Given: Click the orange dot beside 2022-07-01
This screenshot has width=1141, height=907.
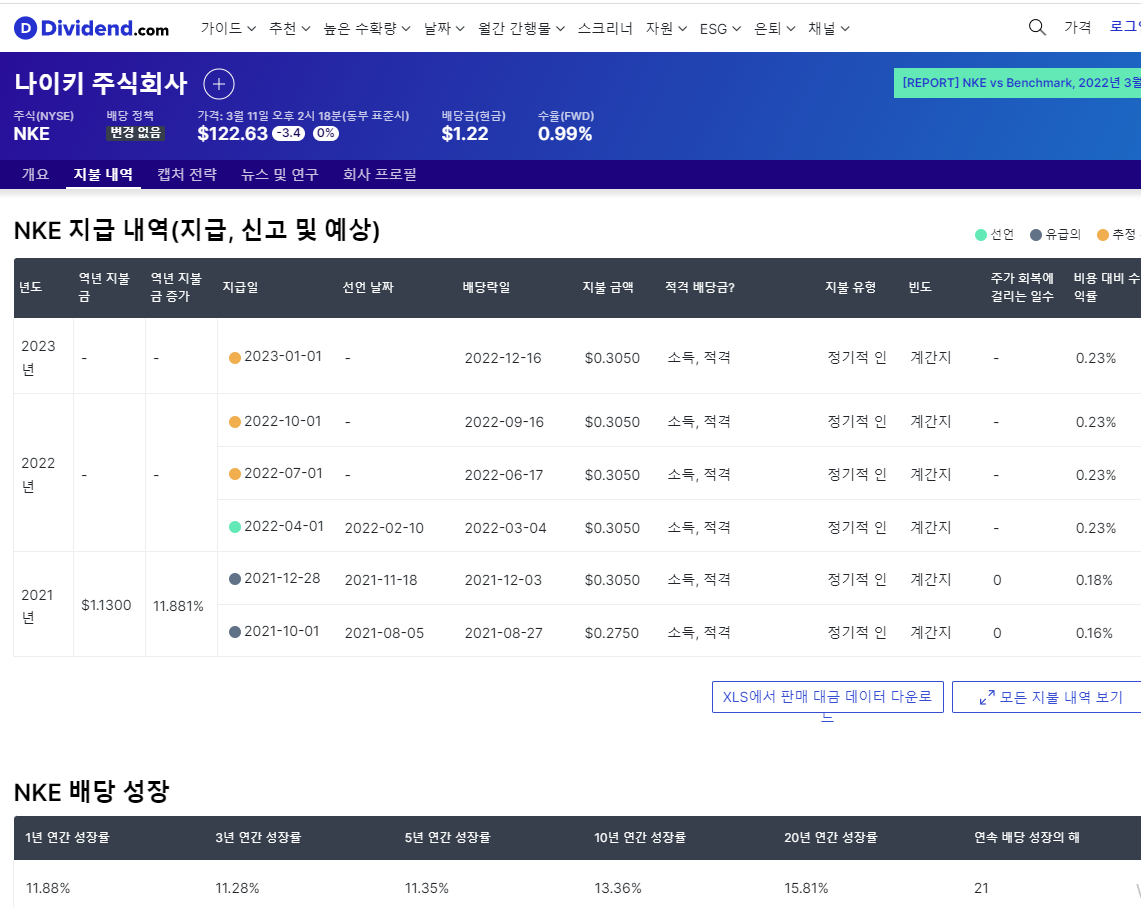Looking at the screenshot, I should (235, 475).
